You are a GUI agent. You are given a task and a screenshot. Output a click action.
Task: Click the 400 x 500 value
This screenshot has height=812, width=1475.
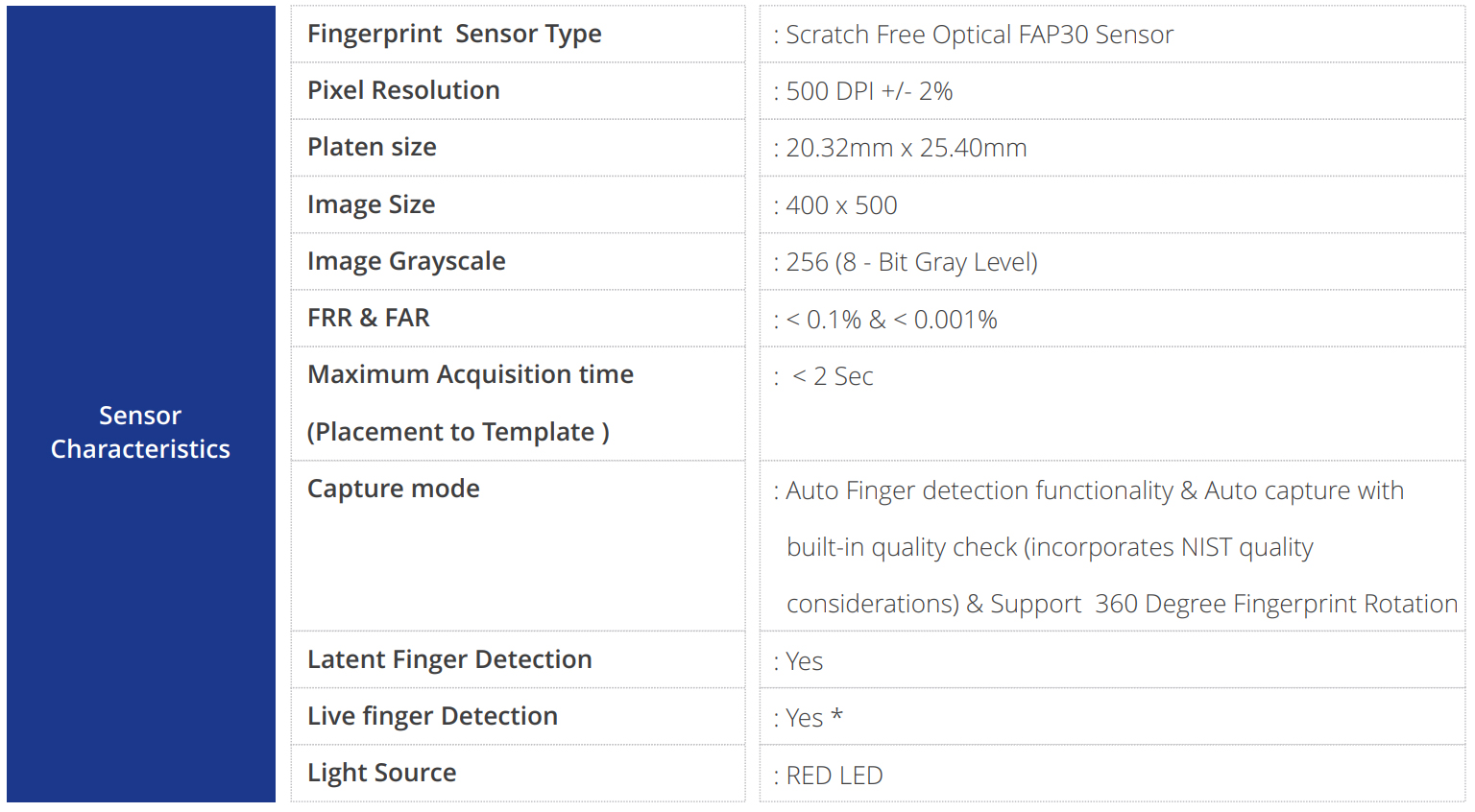click(x=841, y=206)
